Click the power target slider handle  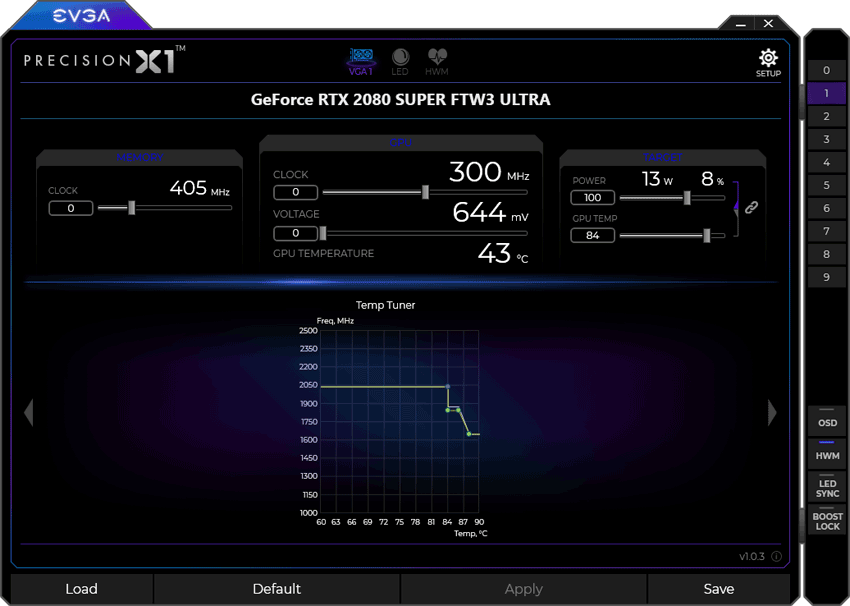[687, 198]
